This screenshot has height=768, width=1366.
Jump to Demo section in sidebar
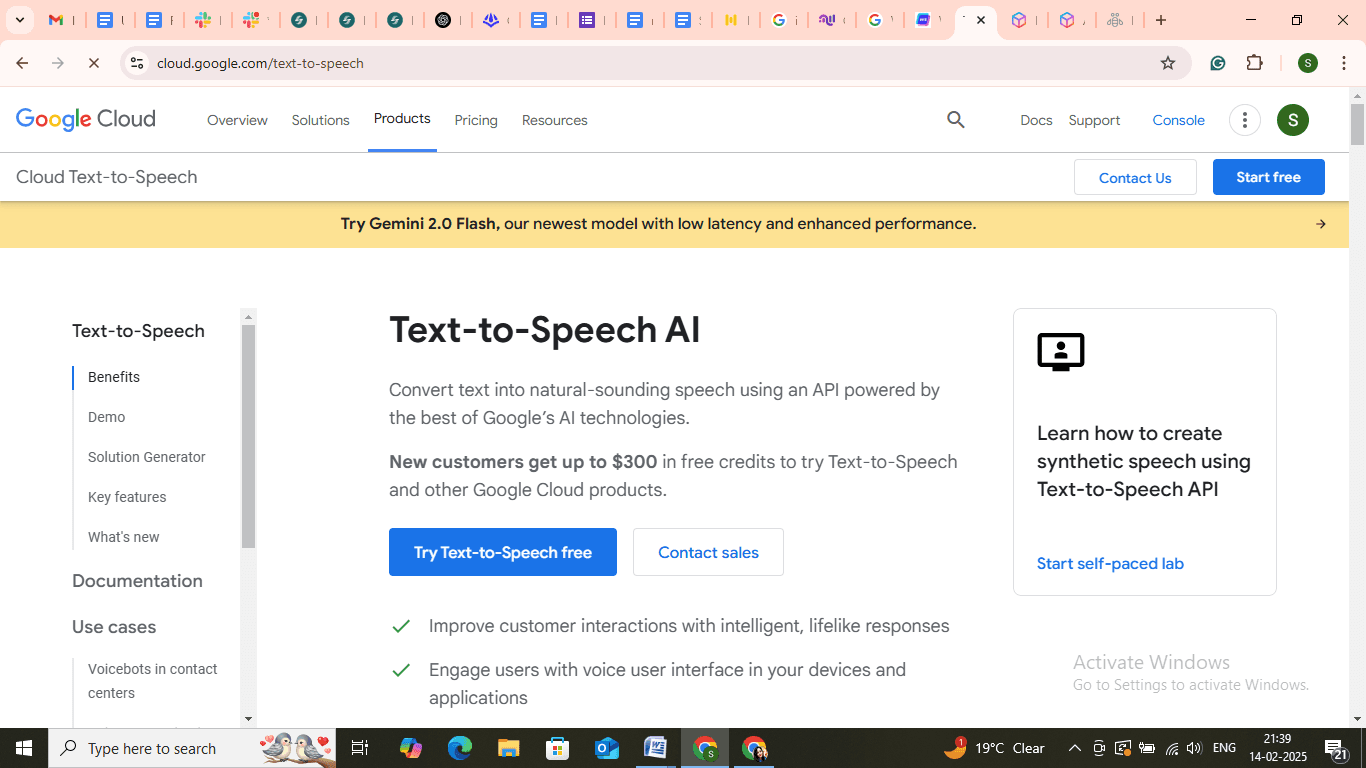click(x=106, y=417)
